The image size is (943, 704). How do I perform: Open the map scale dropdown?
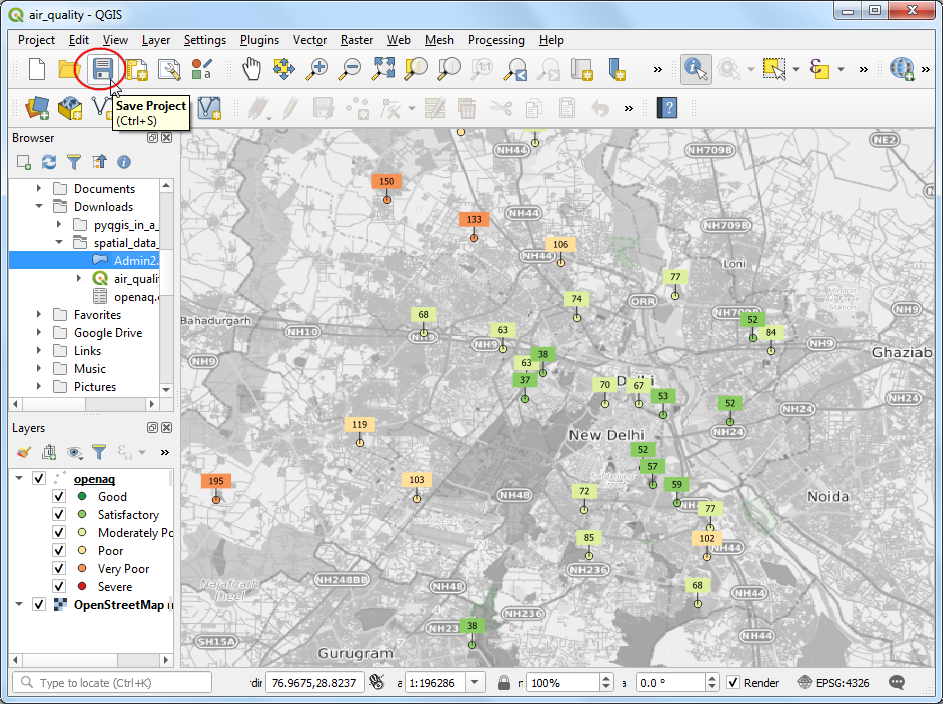(475, 682)
